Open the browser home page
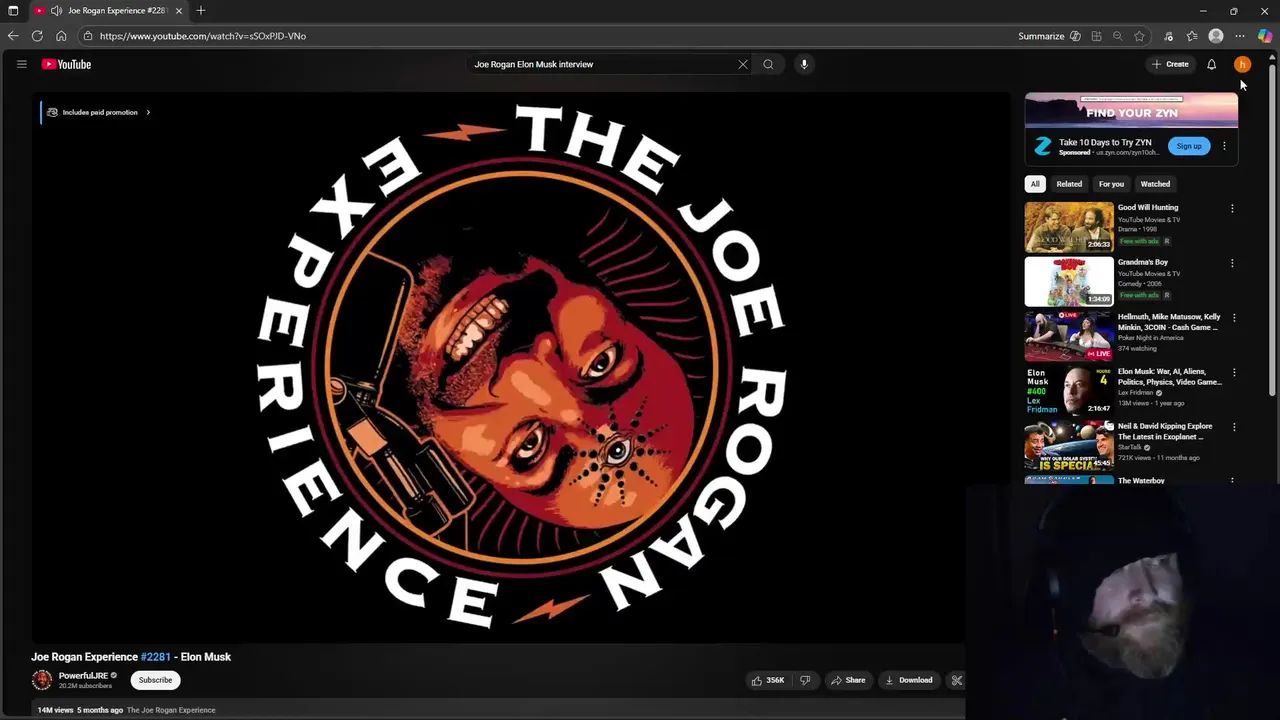Viewport: 1280px width, 720px height. [x=61, y=36]
